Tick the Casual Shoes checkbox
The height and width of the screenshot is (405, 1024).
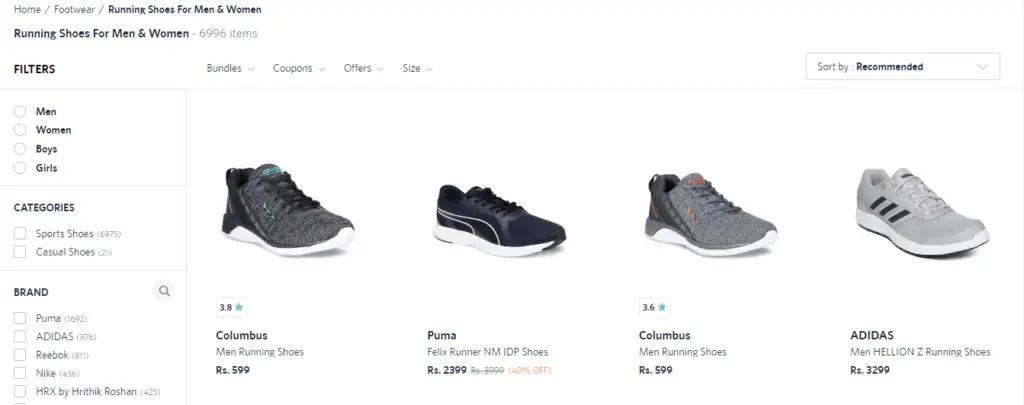pos(20,252)
